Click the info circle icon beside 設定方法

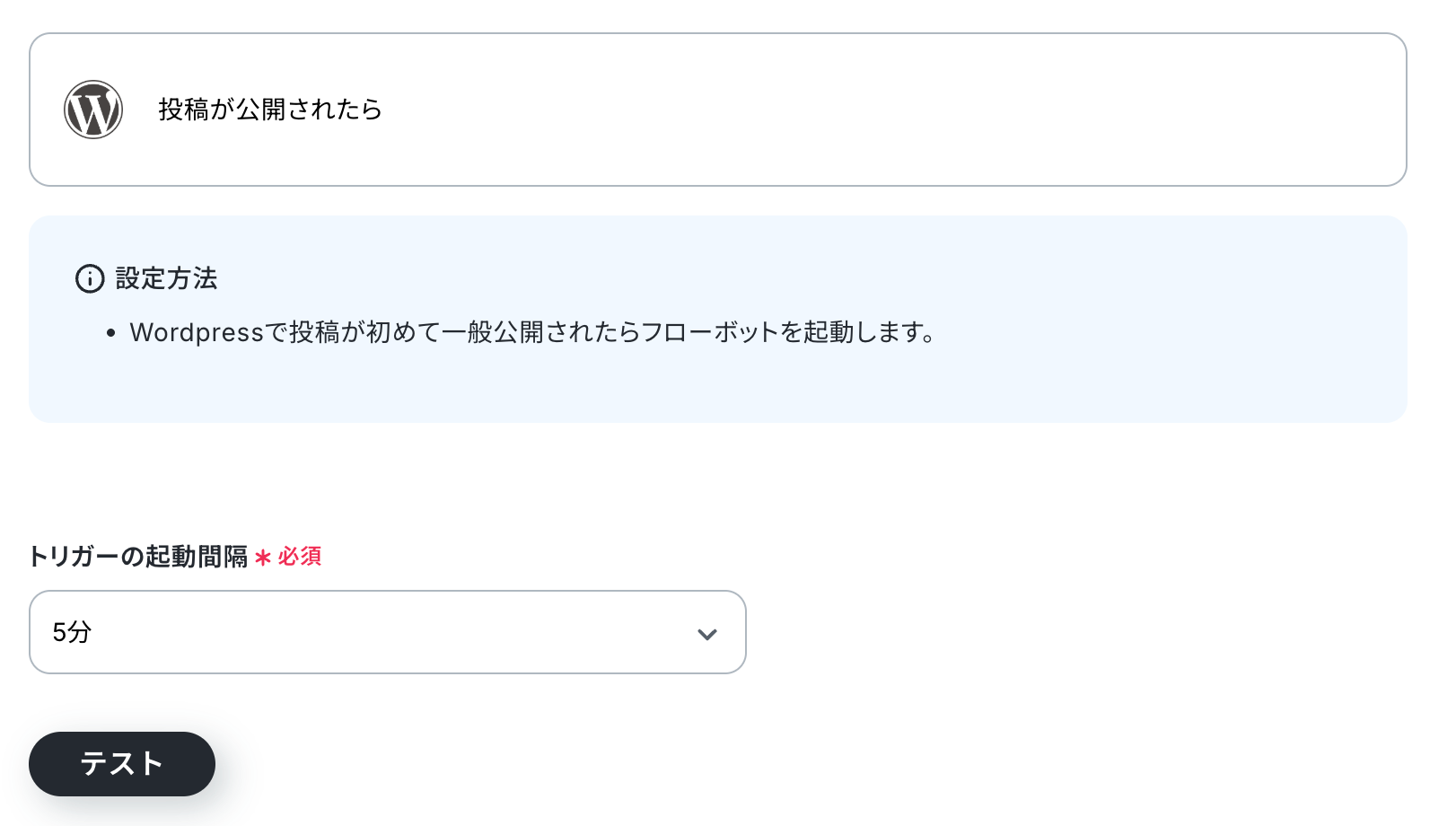coord(90,278)
